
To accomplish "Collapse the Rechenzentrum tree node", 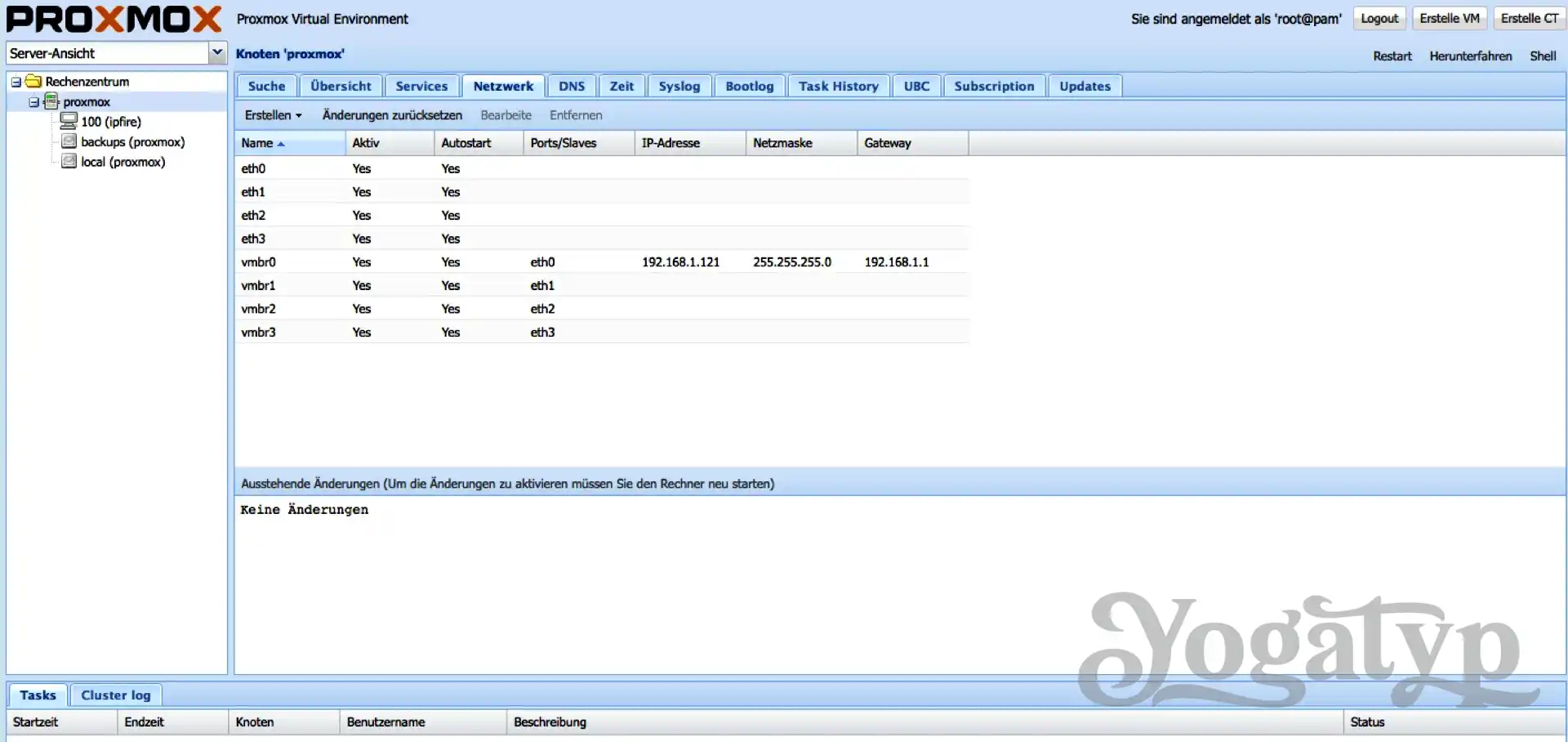I will (x=16, y=82).
